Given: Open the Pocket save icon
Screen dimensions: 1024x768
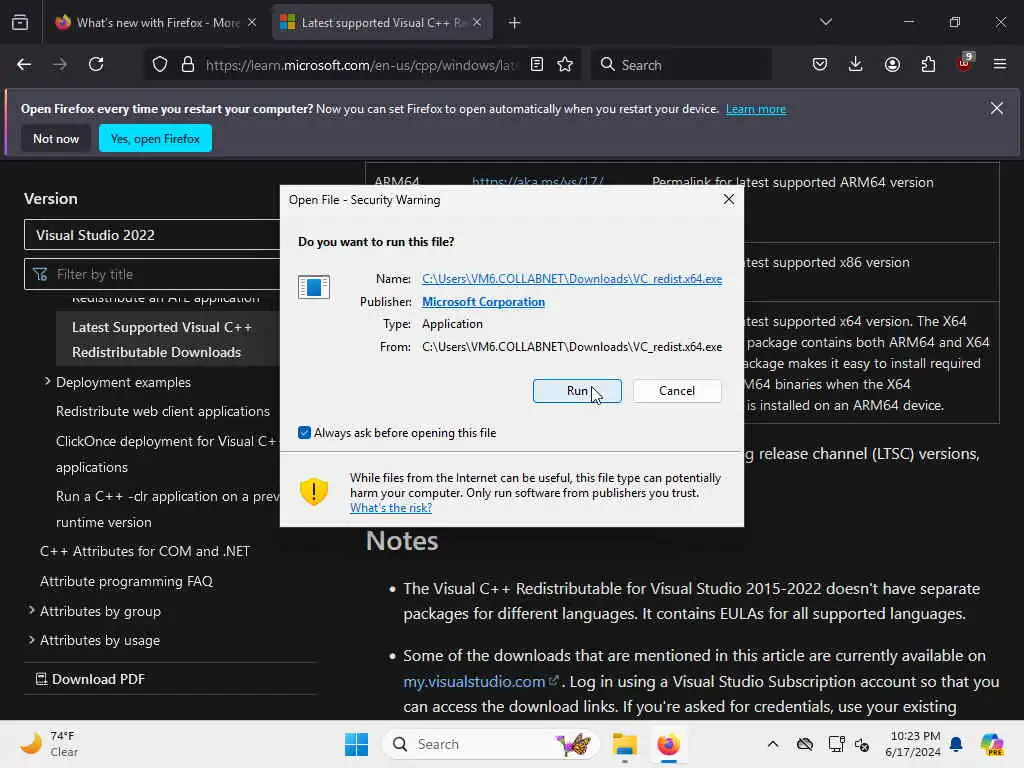Looking at the screenshot, I should pos(820,65).
